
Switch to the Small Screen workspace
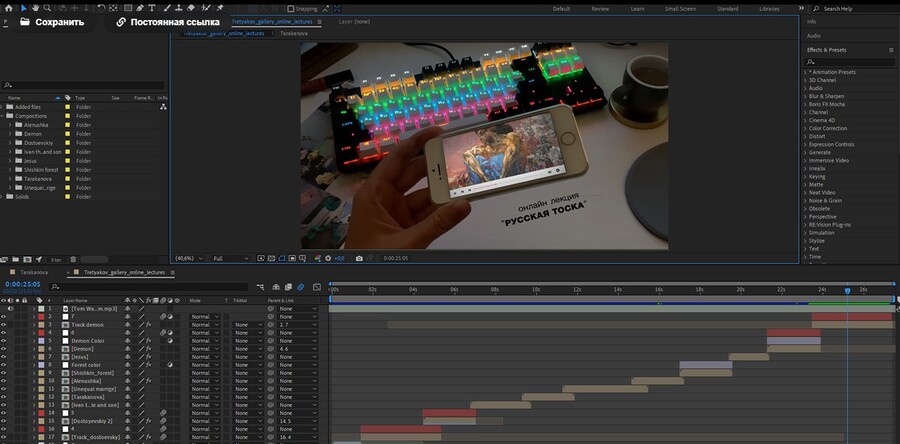pos(680,9)
